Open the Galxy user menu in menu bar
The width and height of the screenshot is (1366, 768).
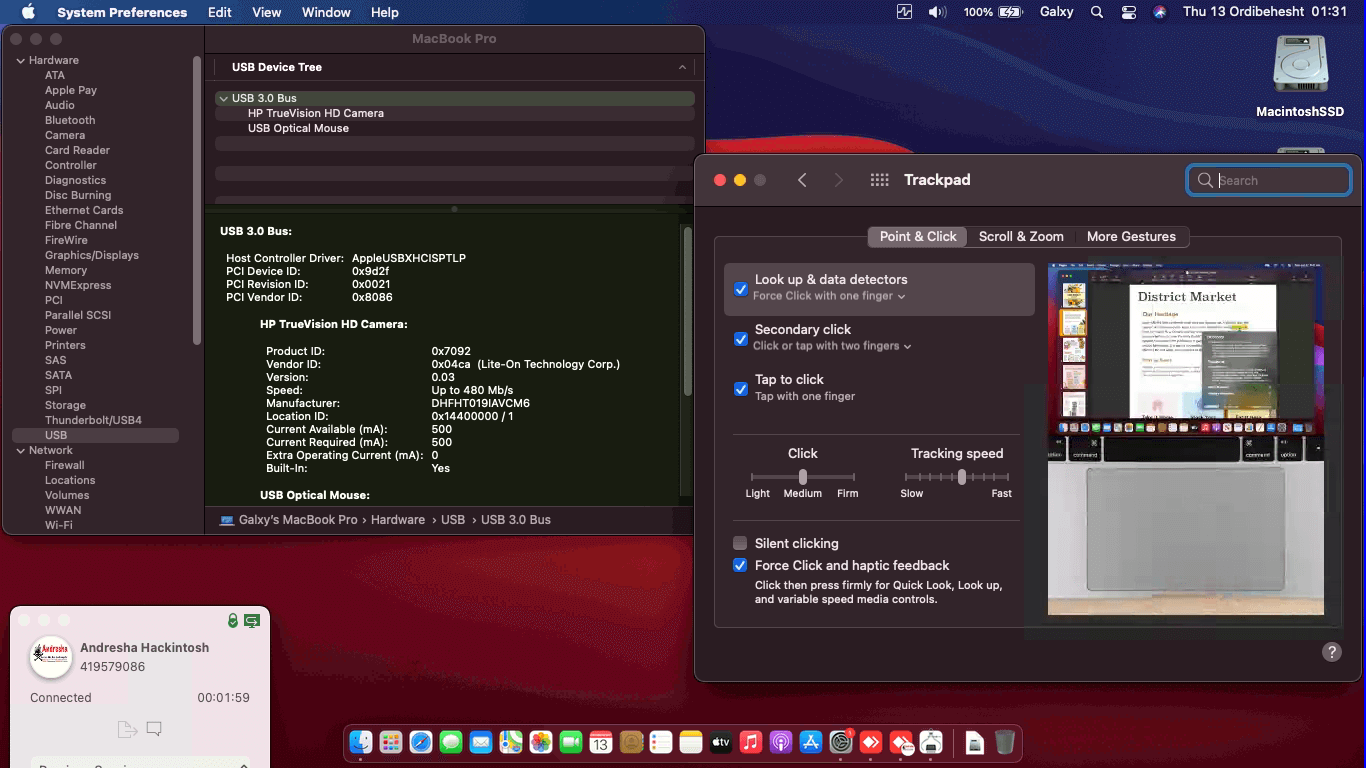click(x=1056, y=12)
